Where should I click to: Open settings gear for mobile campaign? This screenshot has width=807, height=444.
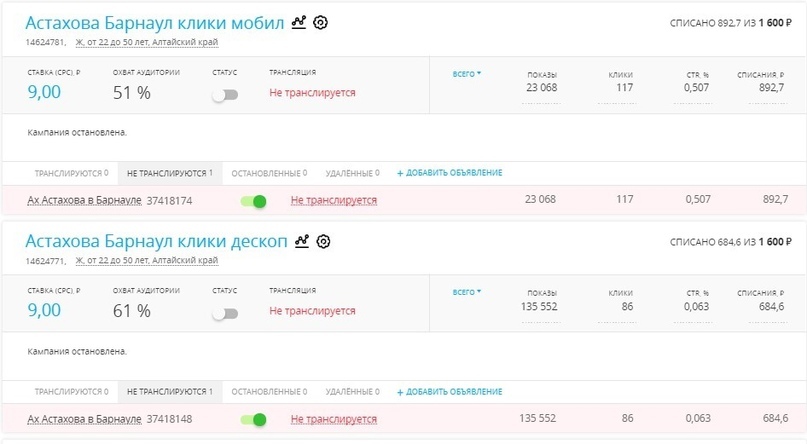click(x=320, y=22)
